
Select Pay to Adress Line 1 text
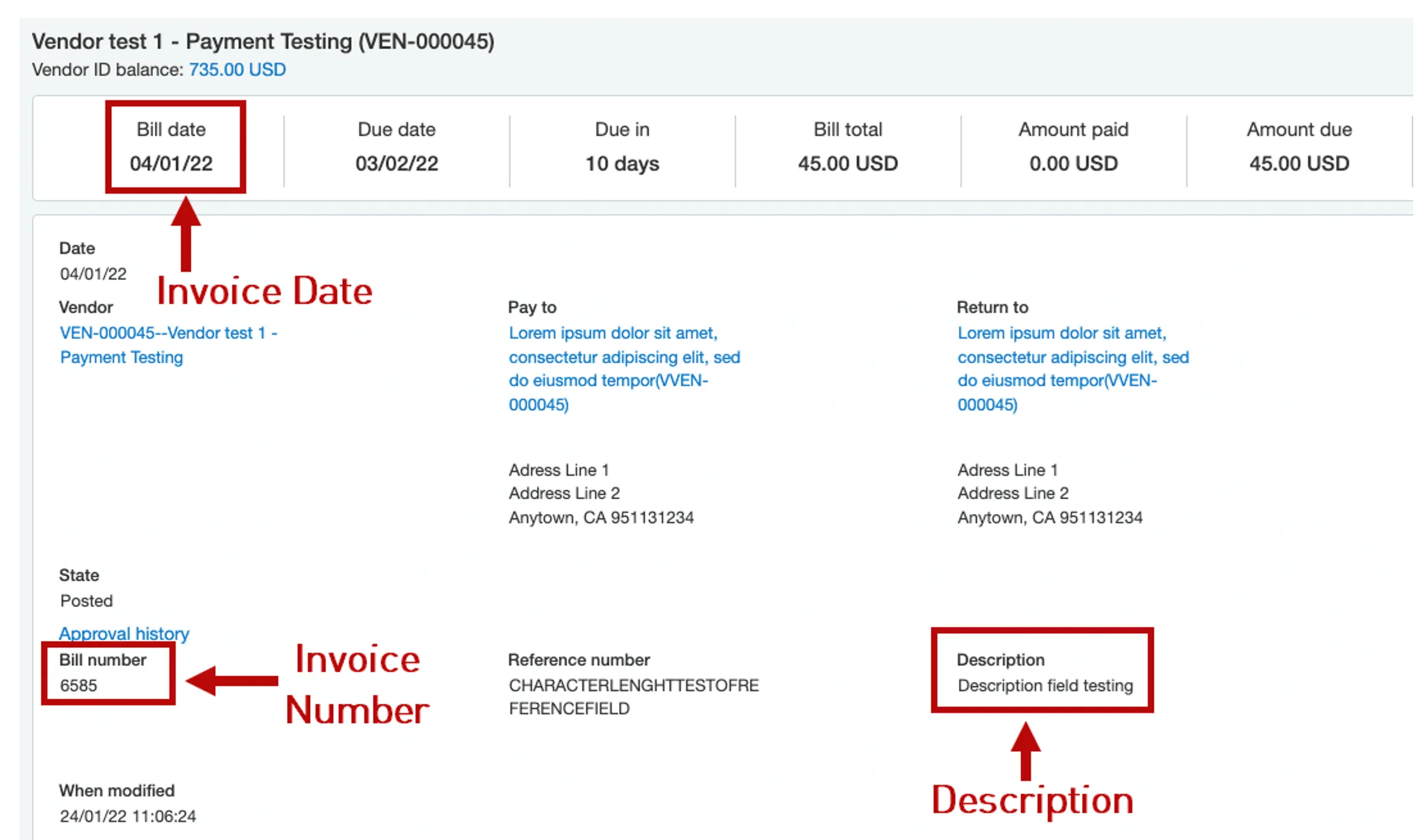[559, 470]
